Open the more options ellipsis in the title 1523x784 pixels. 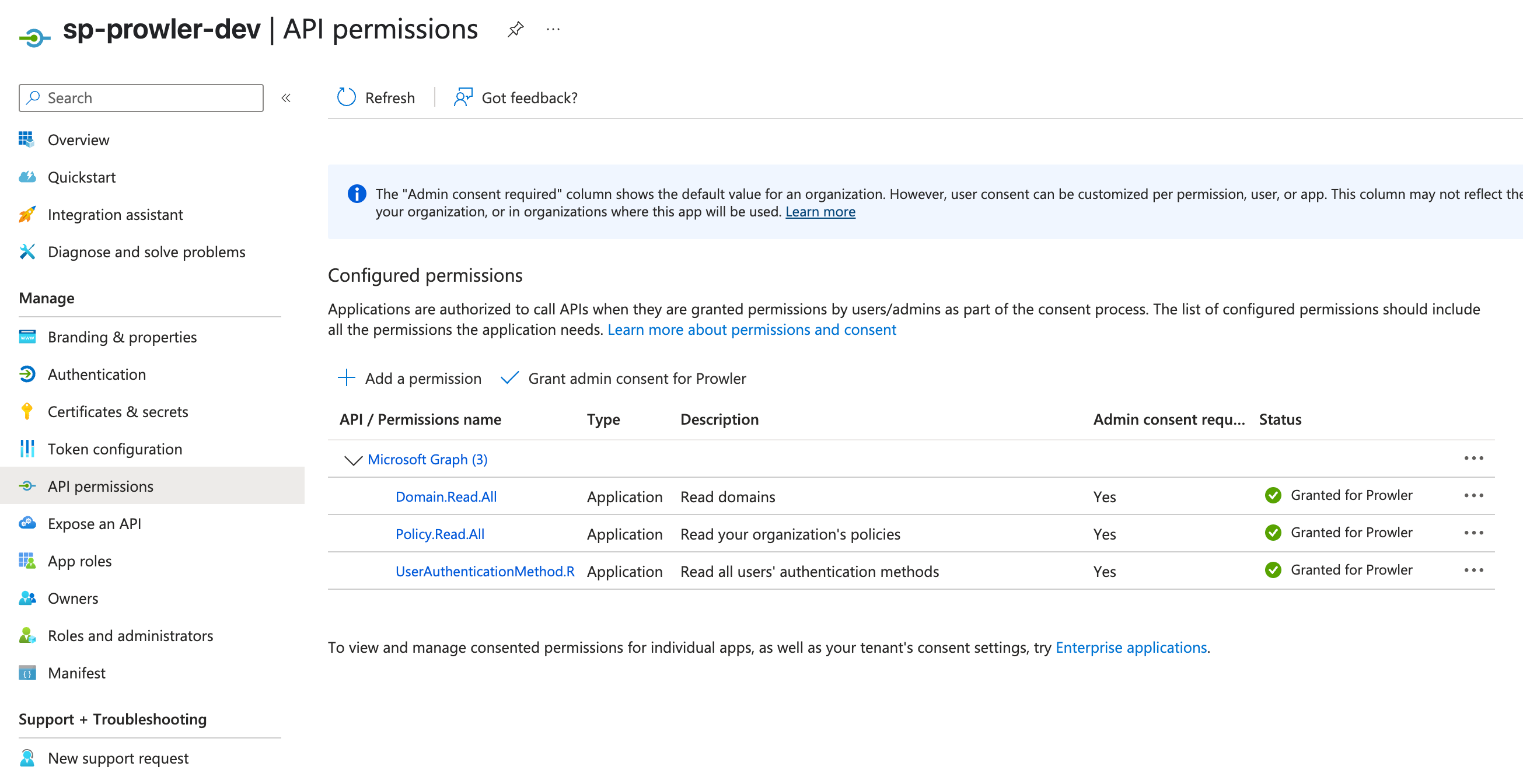coord(553,29)
